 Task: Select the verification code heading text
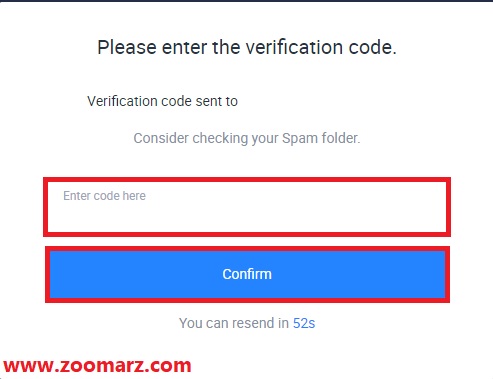tap(247, 47)
